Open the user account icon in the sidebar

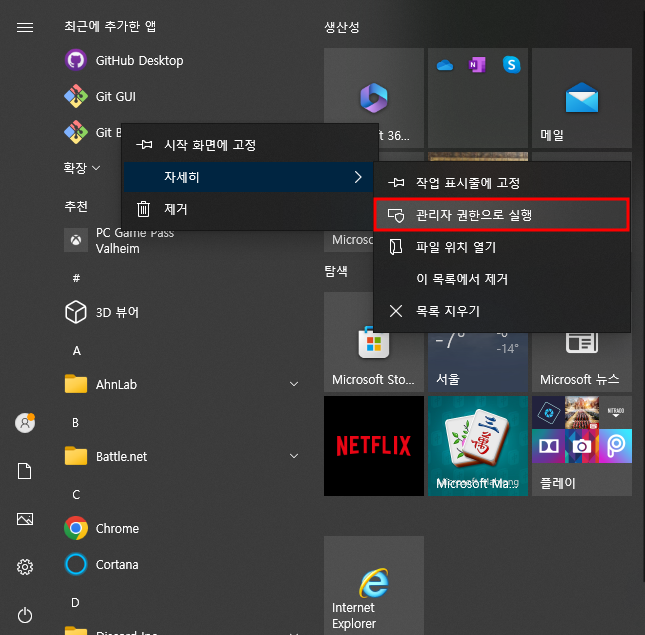(25, 423)
